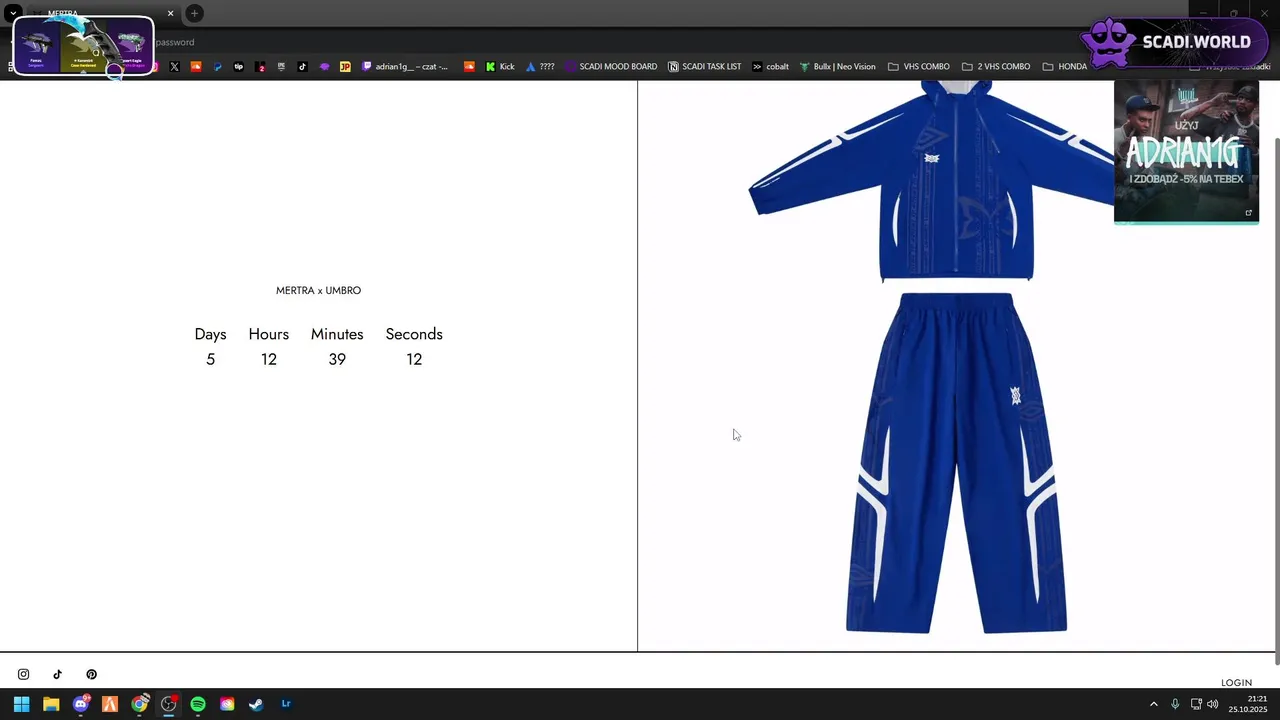Open OBS Studio from taskbar
The image size is (1280, 720).
pyautogui.click(x=169, y=704)
